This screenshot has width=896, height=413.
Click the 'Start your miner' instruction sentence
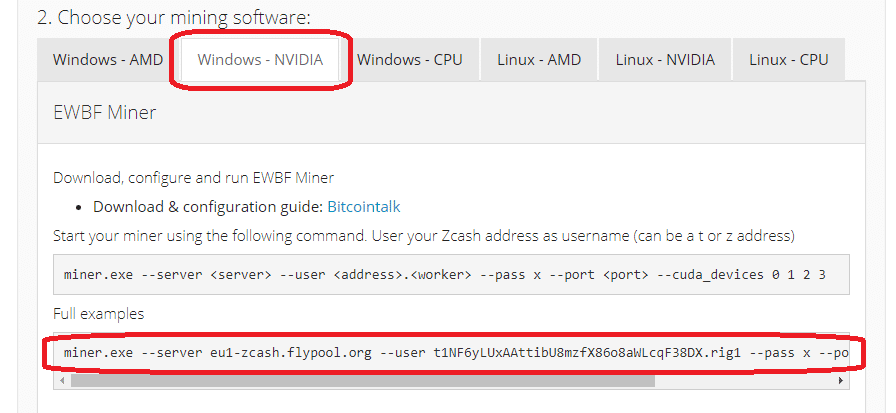424,236
